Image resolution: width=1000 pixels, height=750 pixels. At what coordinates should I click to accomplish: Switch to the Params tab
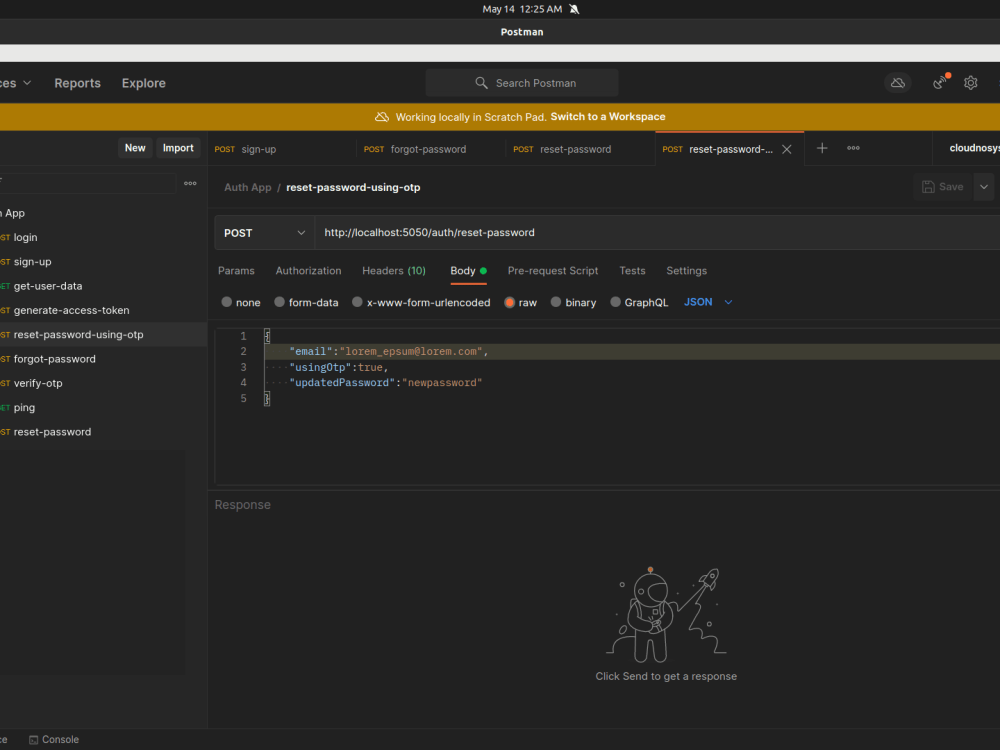(x=236, y=271)
